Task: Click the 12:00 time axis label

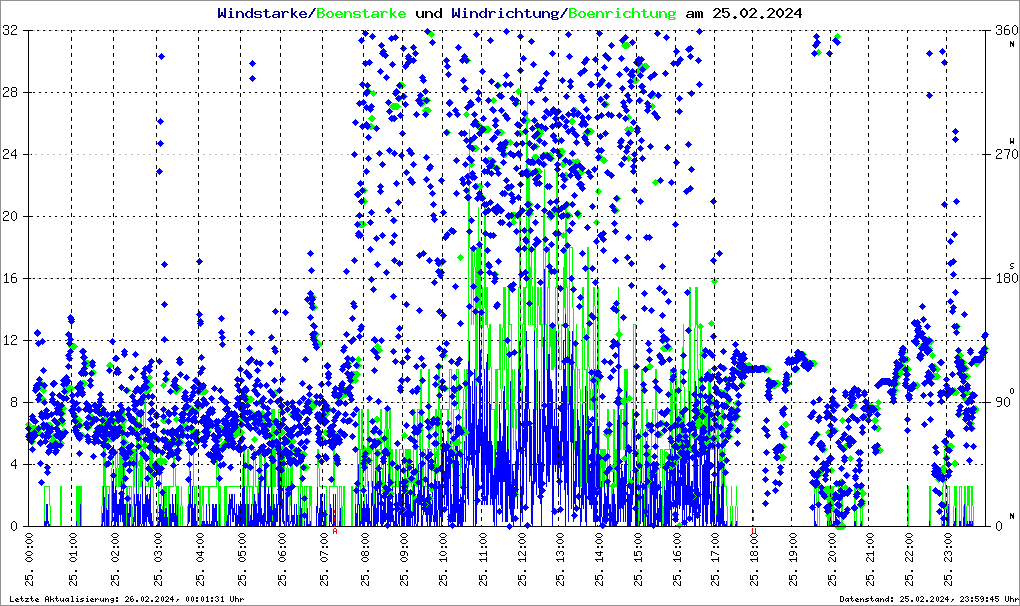Action: (x=522, y=559)
